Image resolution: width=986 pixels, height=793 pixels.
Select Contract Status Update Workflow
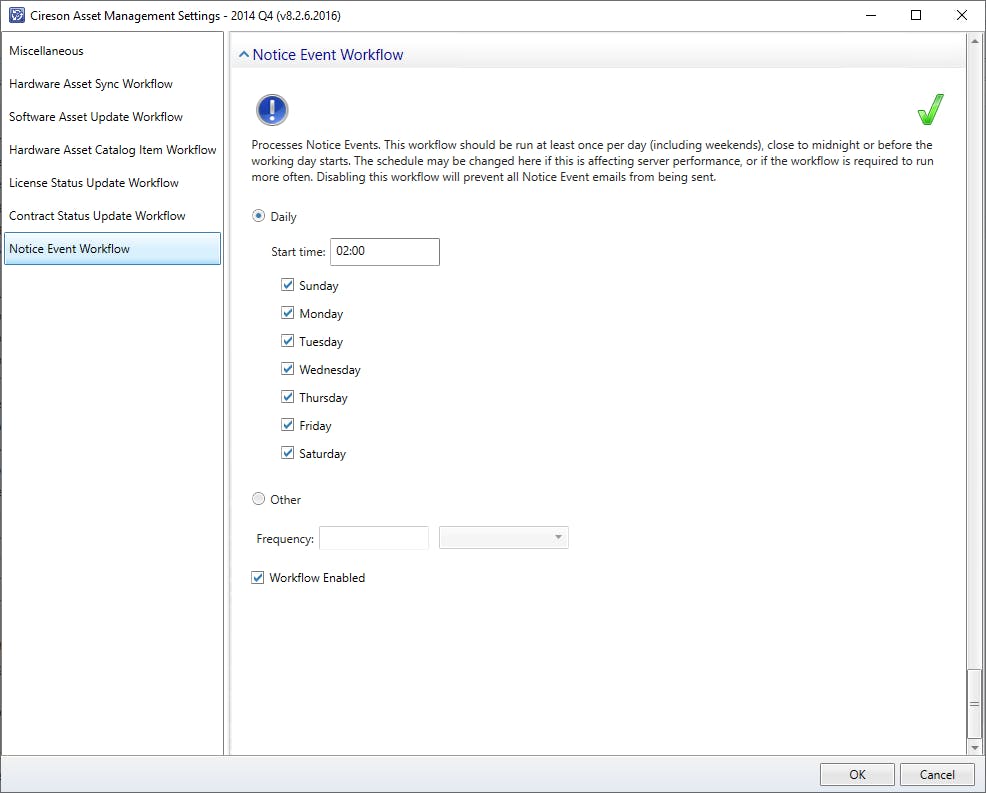97,216
